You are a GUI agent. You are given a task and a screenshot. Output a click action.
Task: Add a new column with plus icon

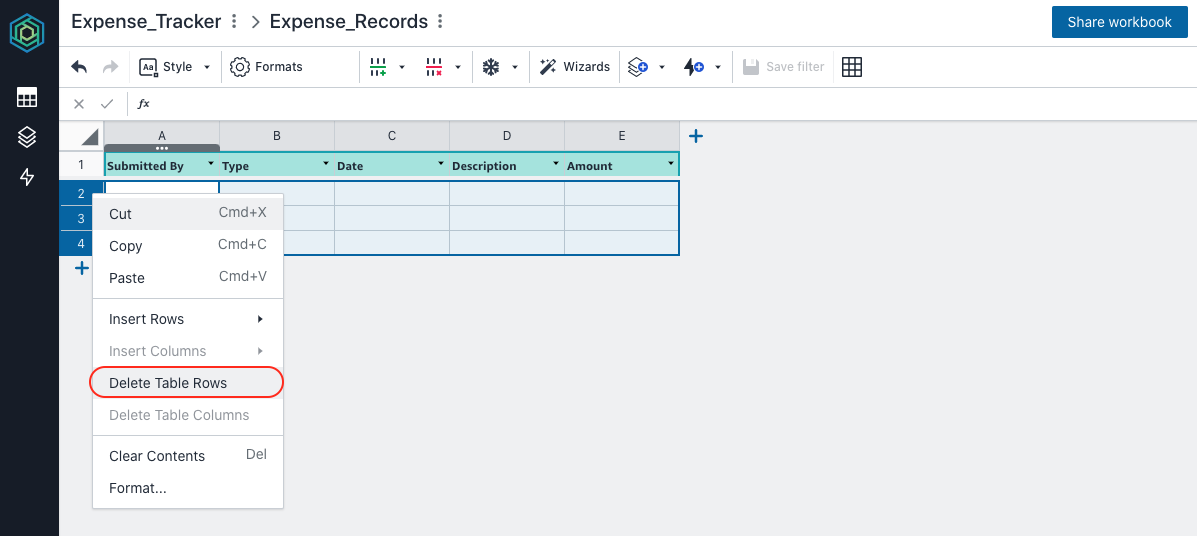[695, 136]
